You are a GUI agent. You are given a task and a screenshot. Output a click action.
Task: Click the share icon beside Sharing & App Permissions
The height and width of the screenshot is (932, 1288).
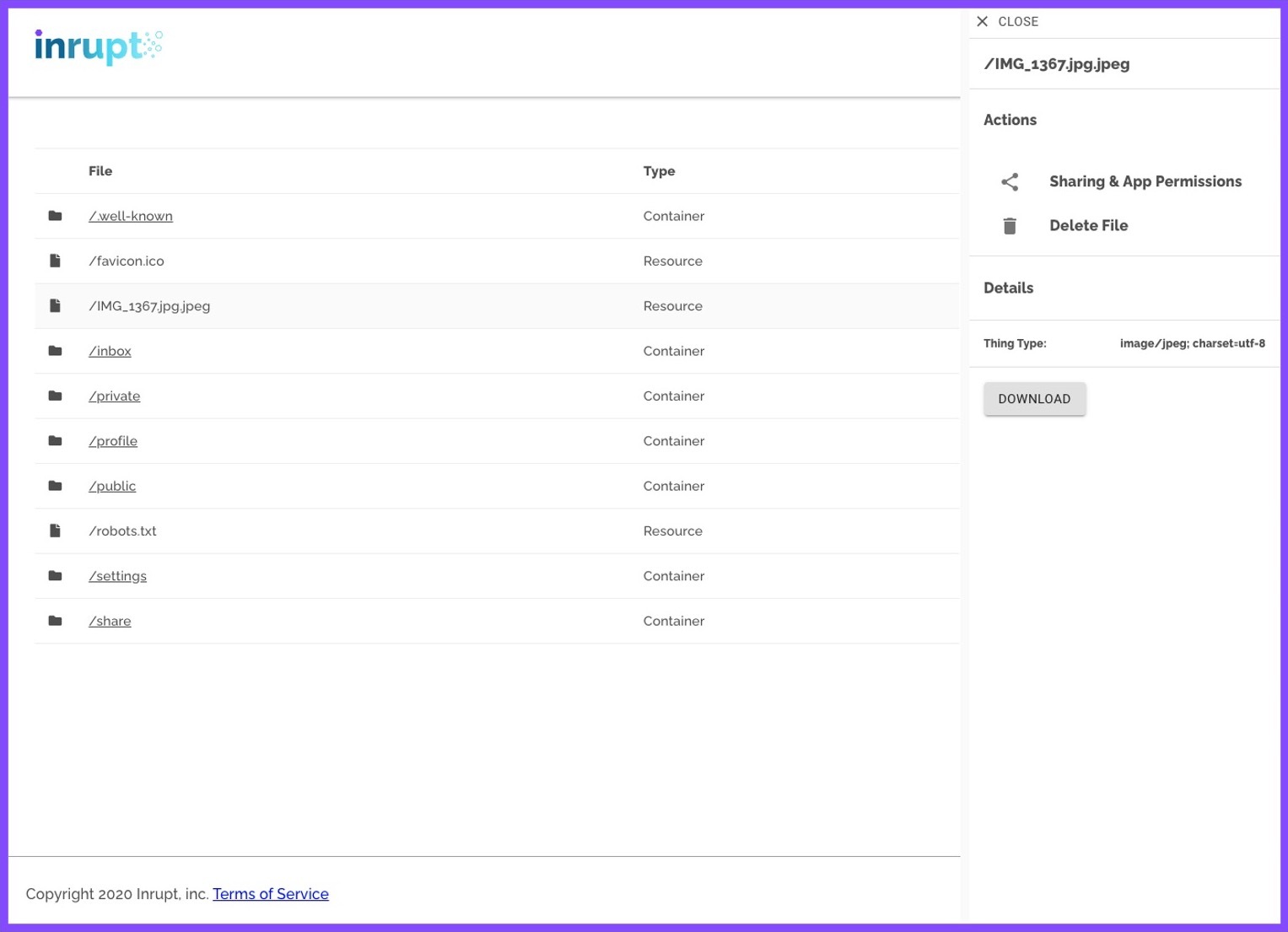(x=1010, y=182)
